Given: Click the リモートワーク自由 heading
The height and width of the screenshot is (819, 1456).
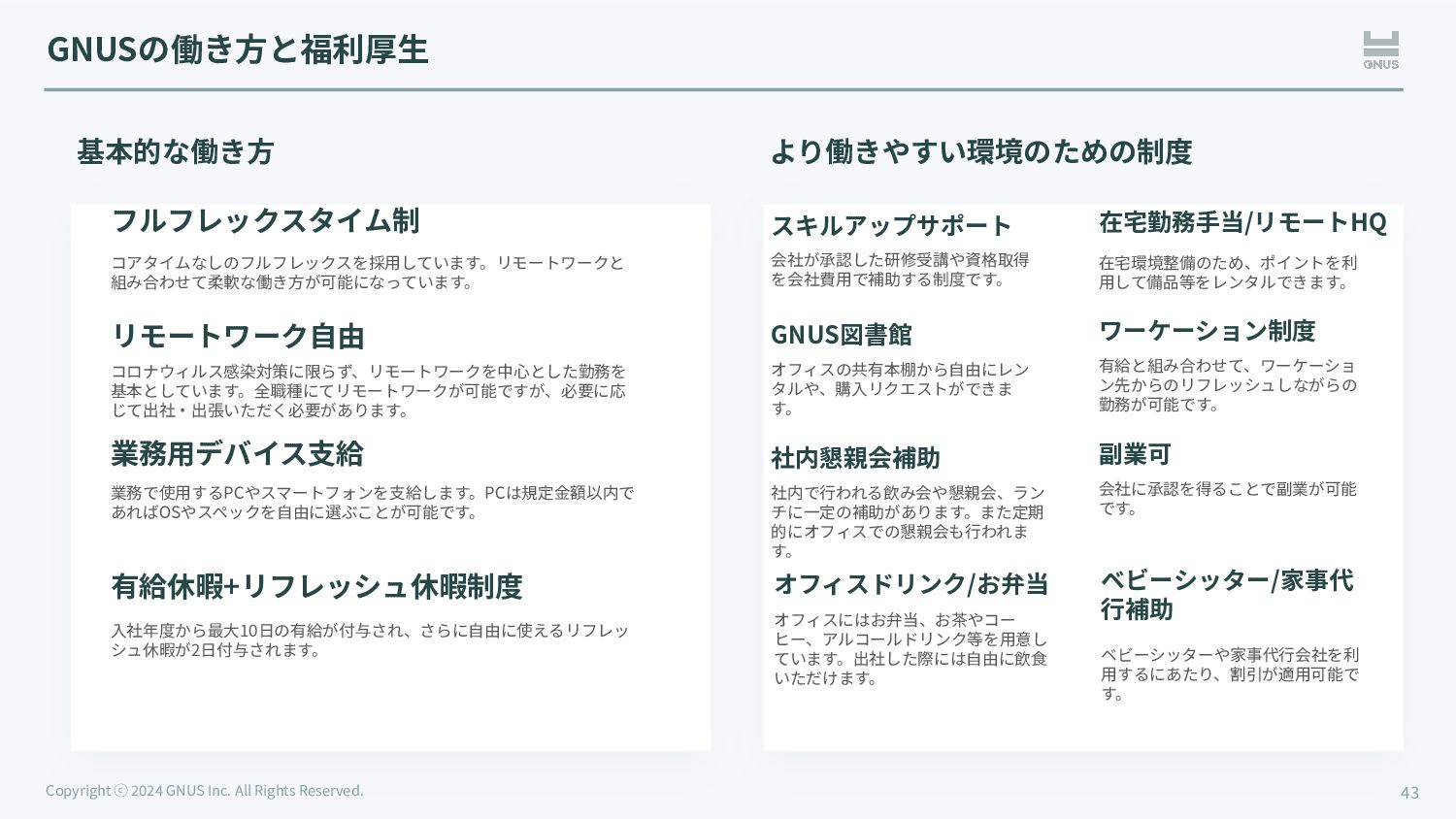Looking at the screenshot, I should [238, 336].
